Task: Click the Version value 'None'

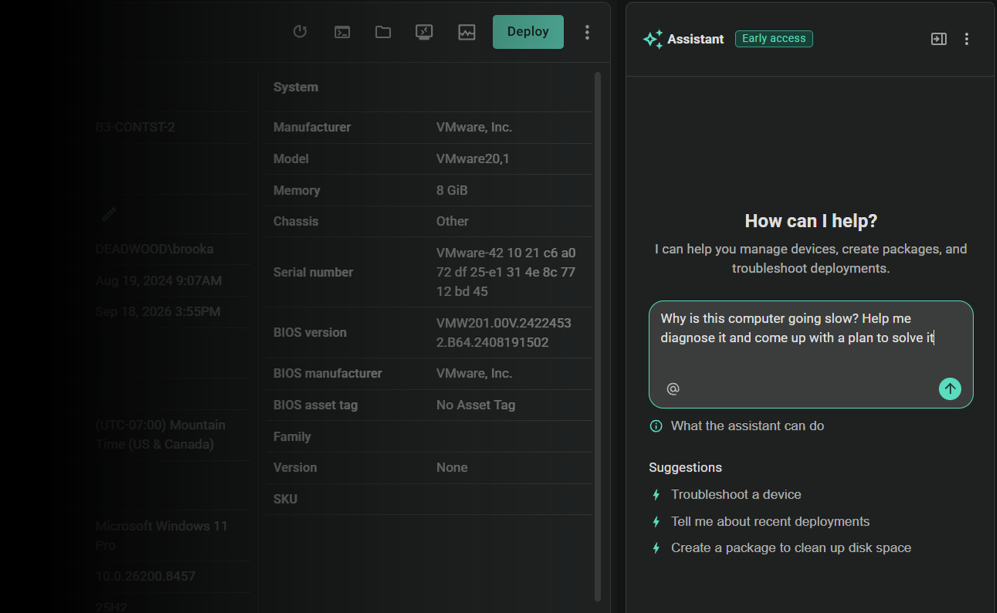Action: tap(451, 467)
